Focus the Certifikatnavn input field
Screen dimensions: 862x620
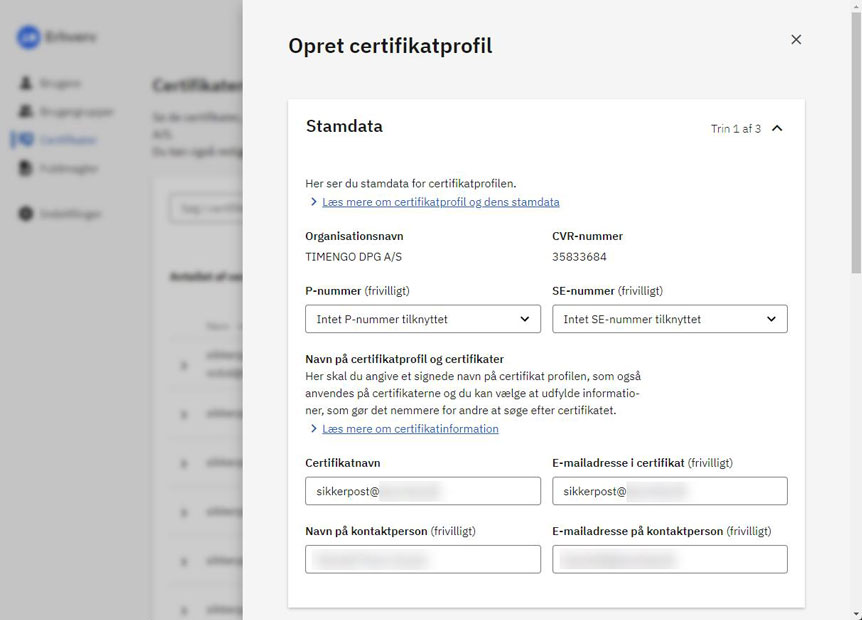[x=423, y=491]
